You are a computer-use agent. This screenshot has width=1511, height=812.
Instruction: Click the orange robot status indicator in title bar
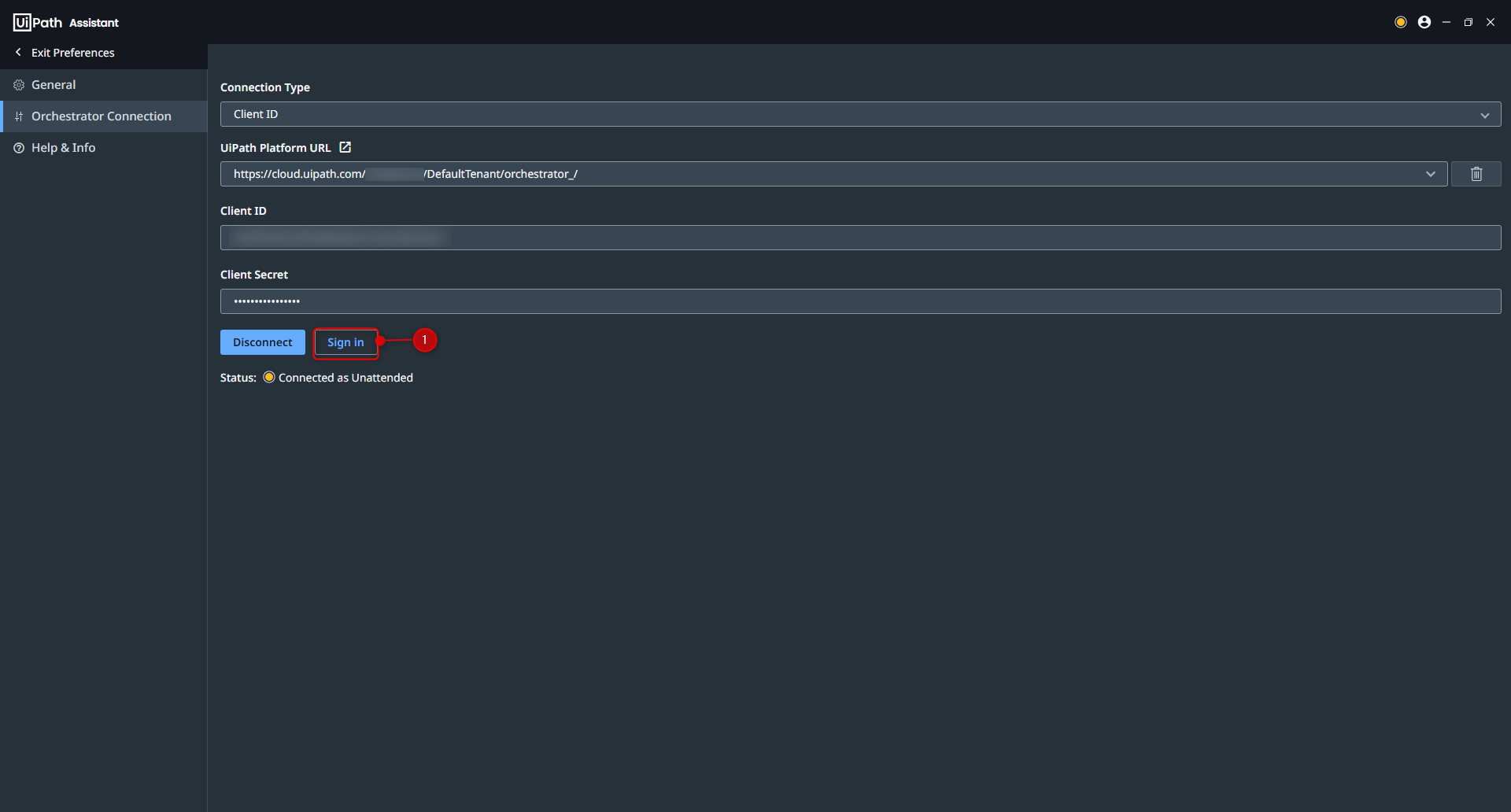pyautogui.click(x=1401, y=22)
